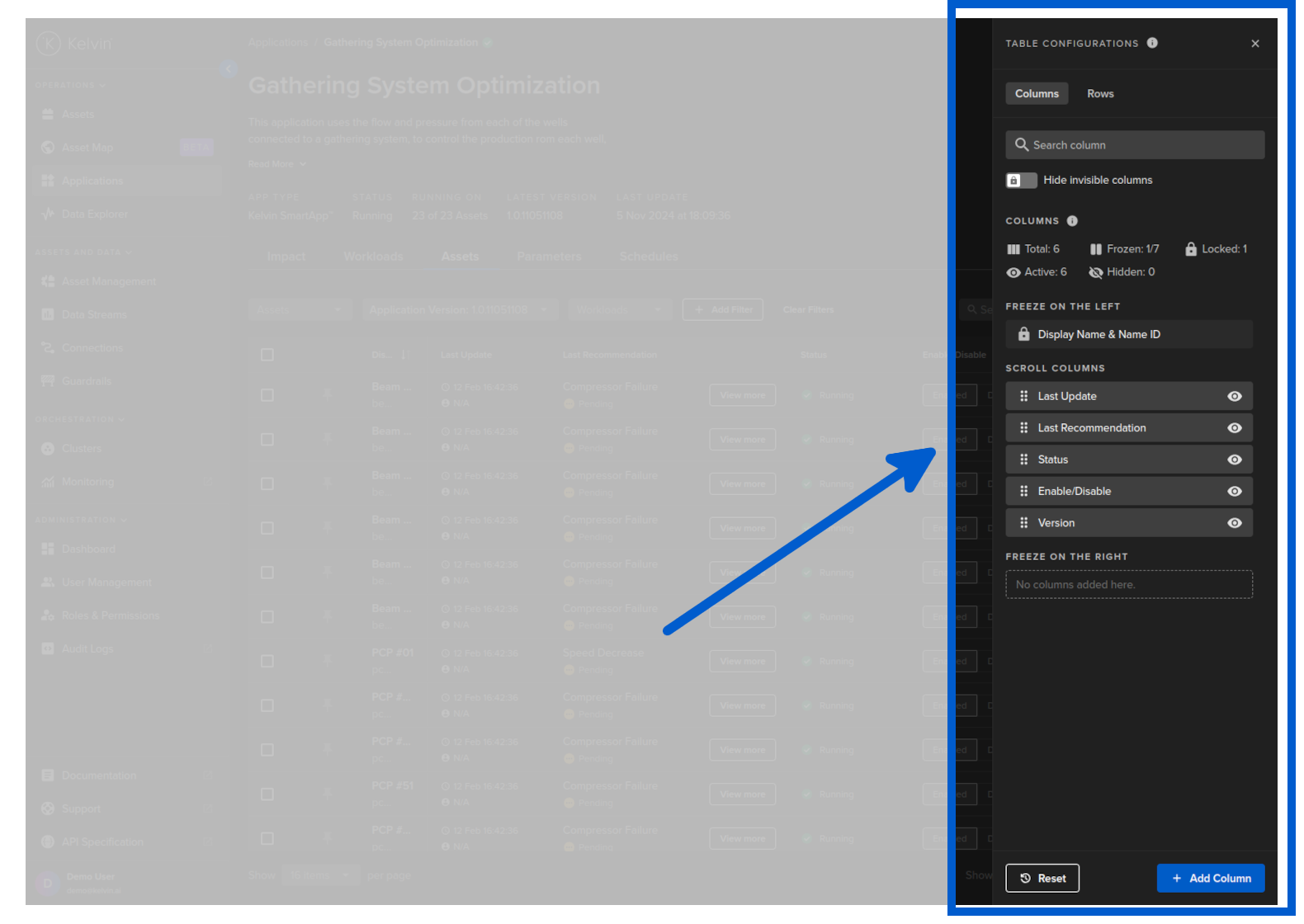Click the info icon next to Columns heading

click(x=1072, y=221)
